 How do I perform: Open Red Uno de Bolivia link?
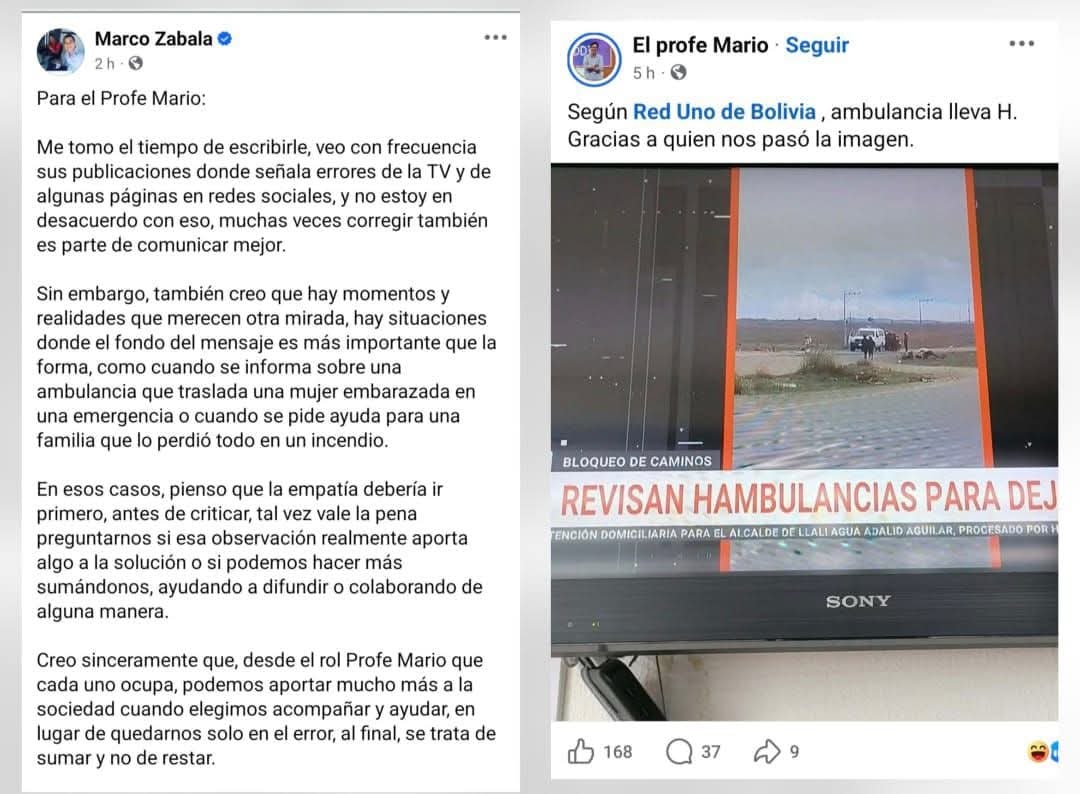pyautogui.click(x=724, y=112)
